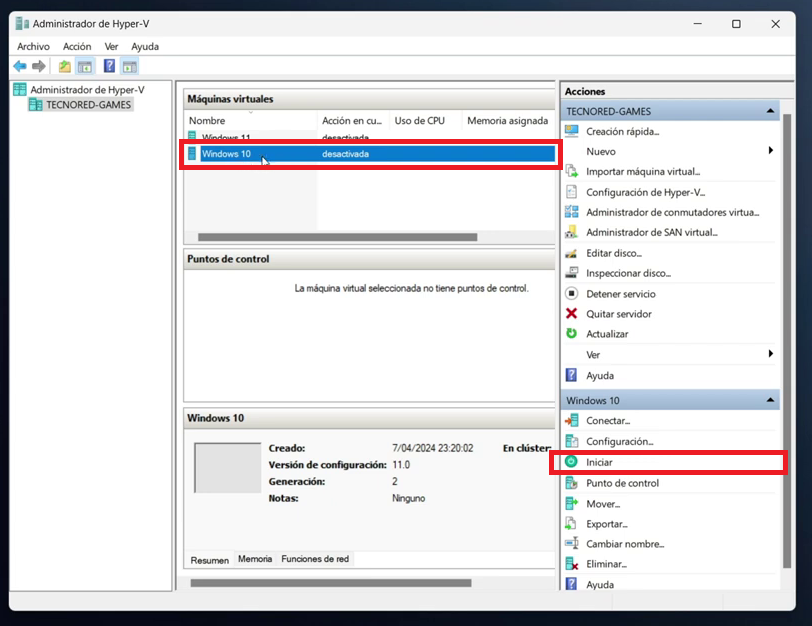
Task: Click the red X Quitar servidor icon
Action: click(572, 313)
